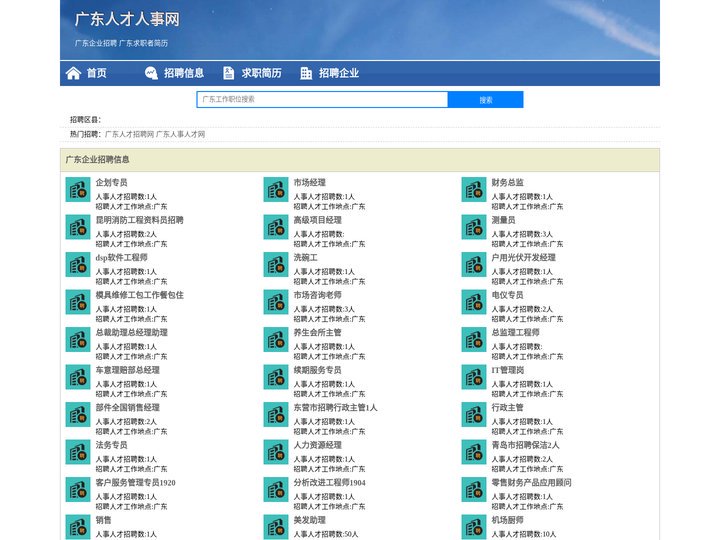Focus the 广东工作职位搜索 search field
This screenshot has height=540, width=720.
322,100
